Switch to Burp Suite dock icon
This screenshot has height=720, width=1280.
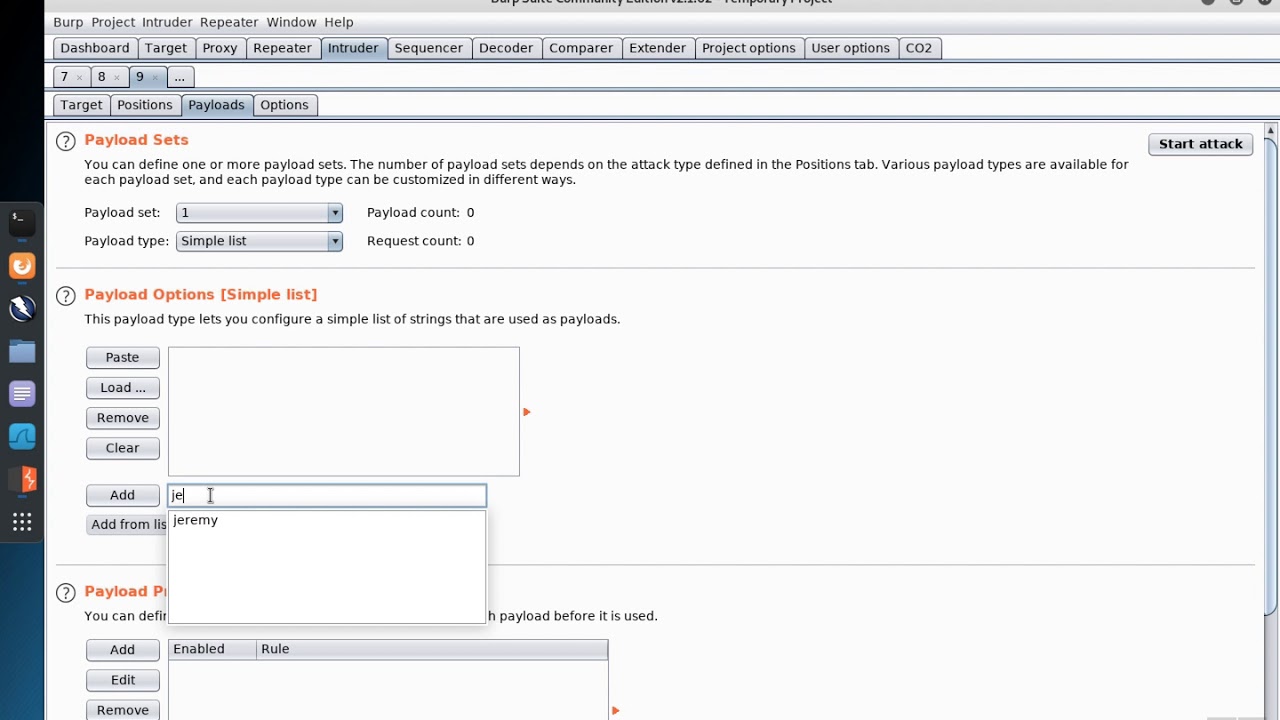coord(22,480)
